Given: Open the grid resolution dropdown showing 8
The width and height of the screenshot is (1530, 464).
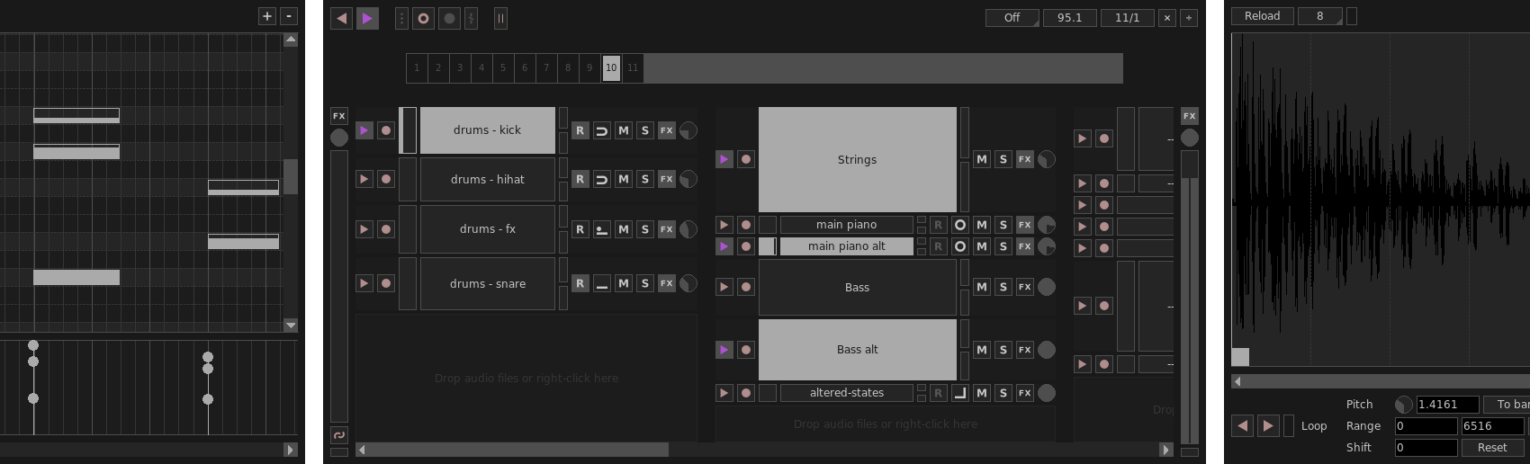Looking at the screenshot, I should click(1320, 16).
